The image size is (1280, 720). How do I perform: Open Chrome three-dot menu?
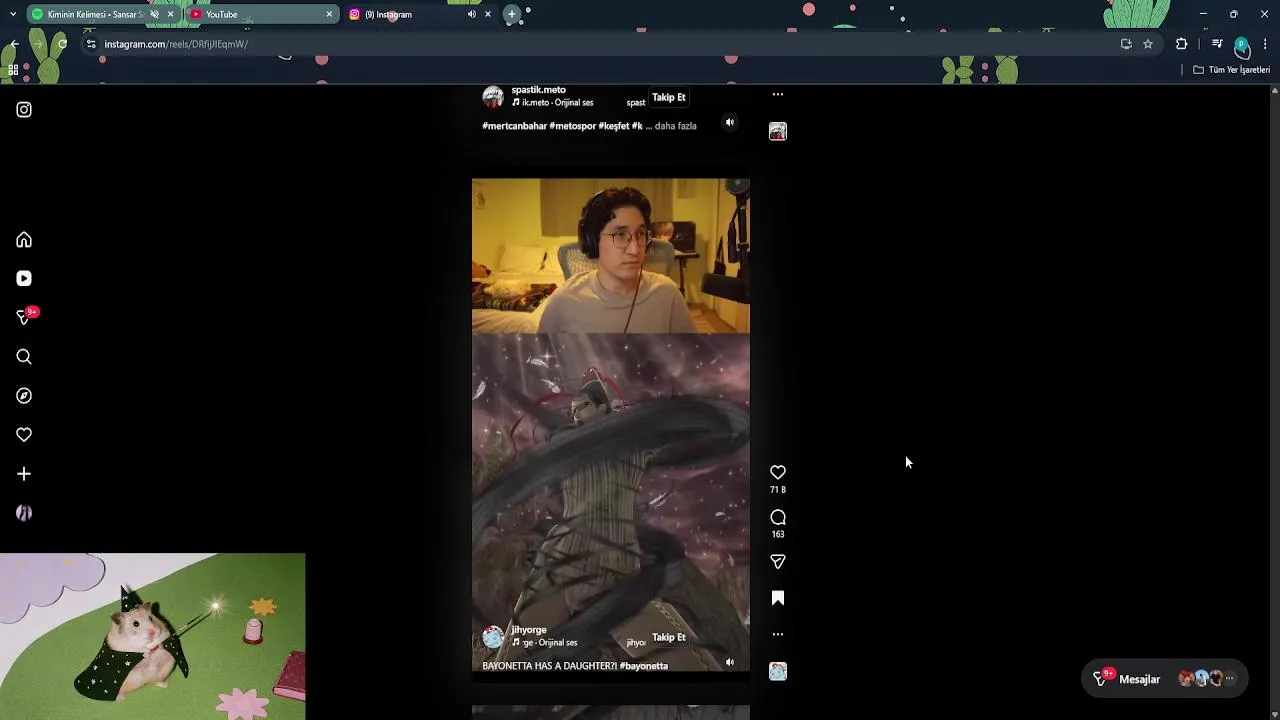[x=1266, y=44]
